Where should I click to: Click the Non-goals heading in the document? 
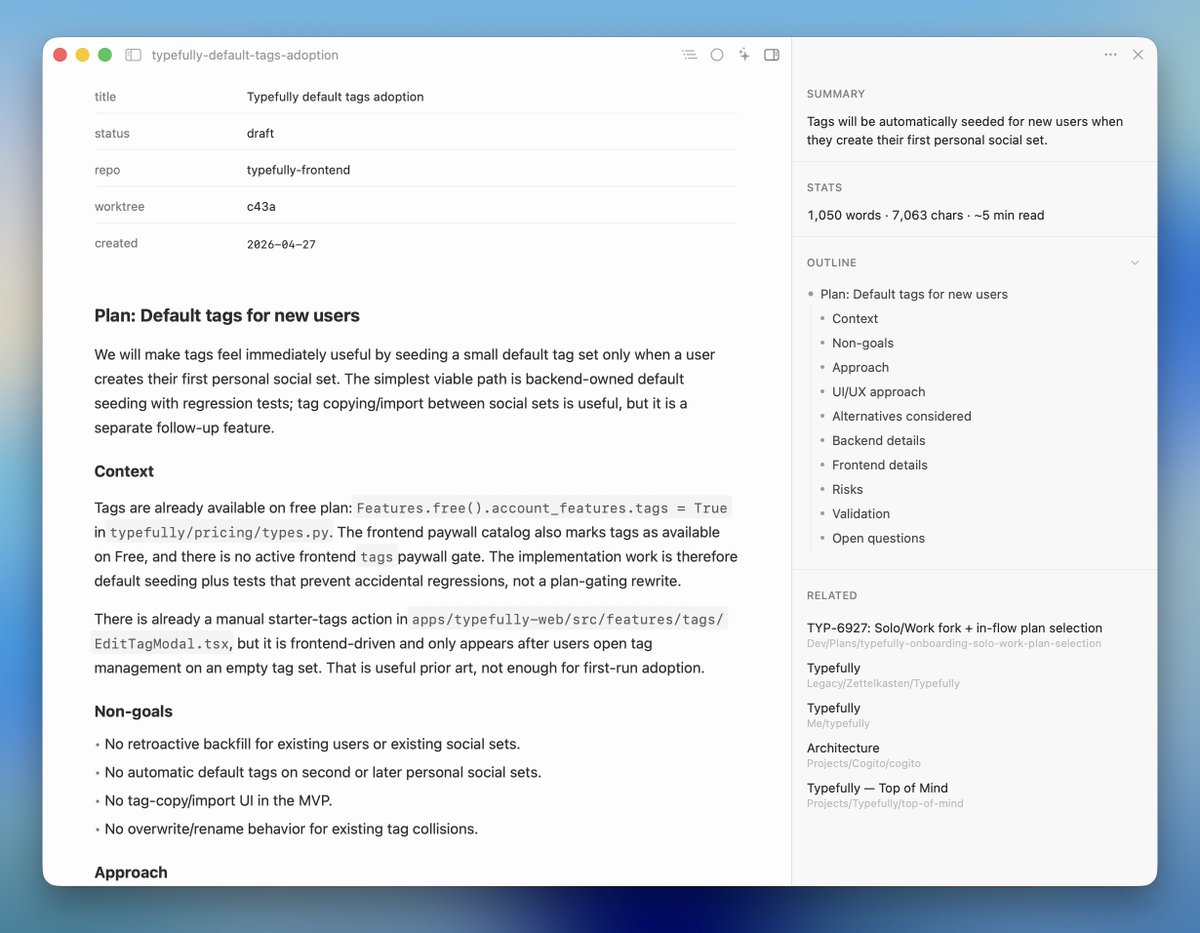point(133,711)
